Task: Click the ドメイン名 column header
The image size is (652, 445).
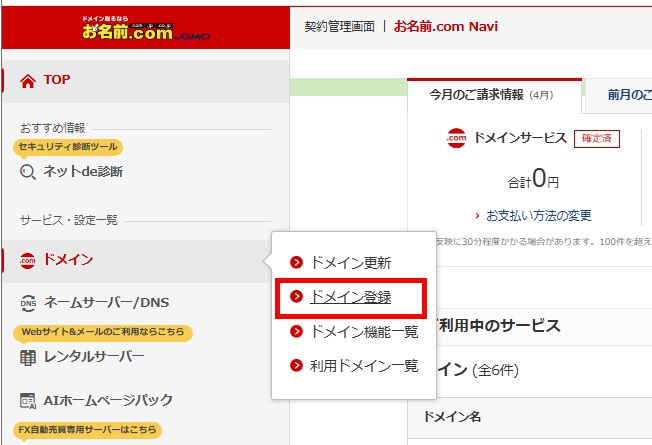Action: [452, 417]
